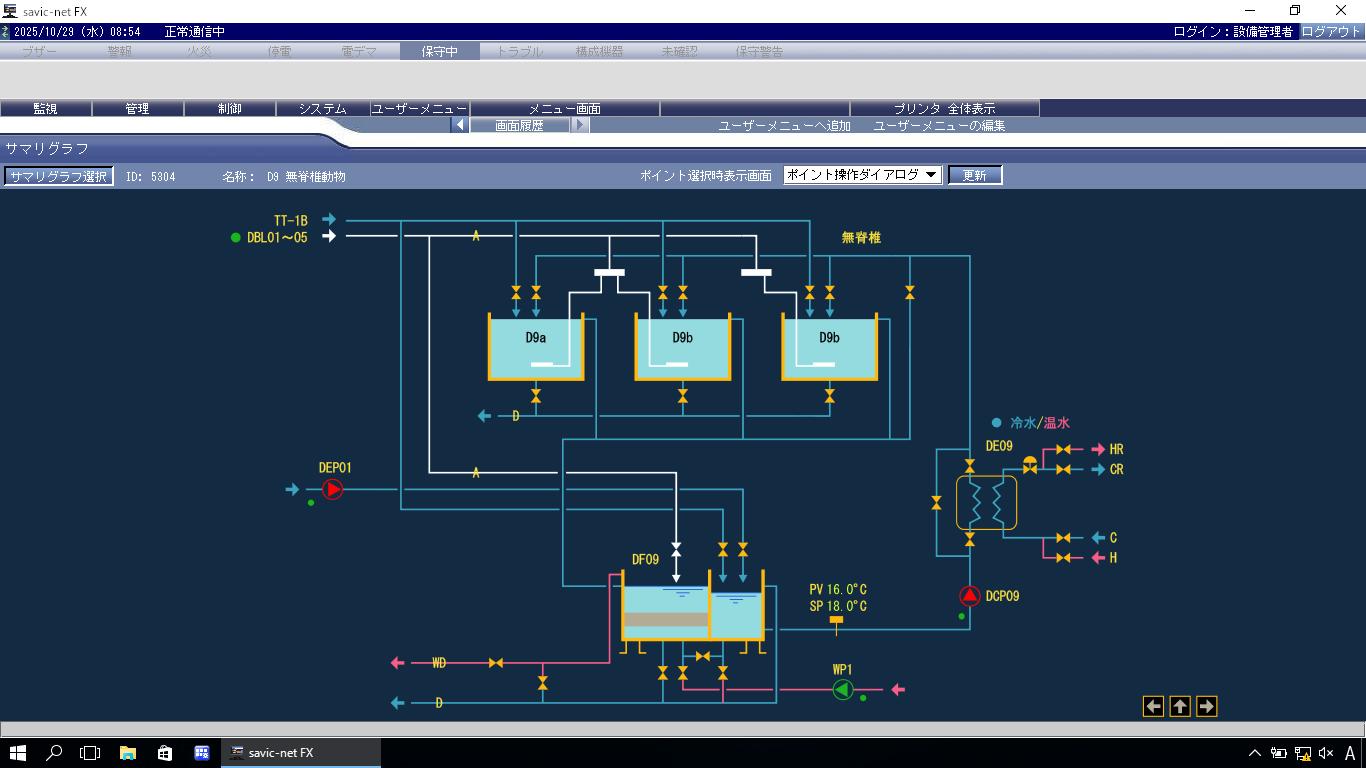Open the ポイント操作ダイアログ dropdown
Image resolution: width=1366 pixels, height=768 pixels.
pos(862,175)
